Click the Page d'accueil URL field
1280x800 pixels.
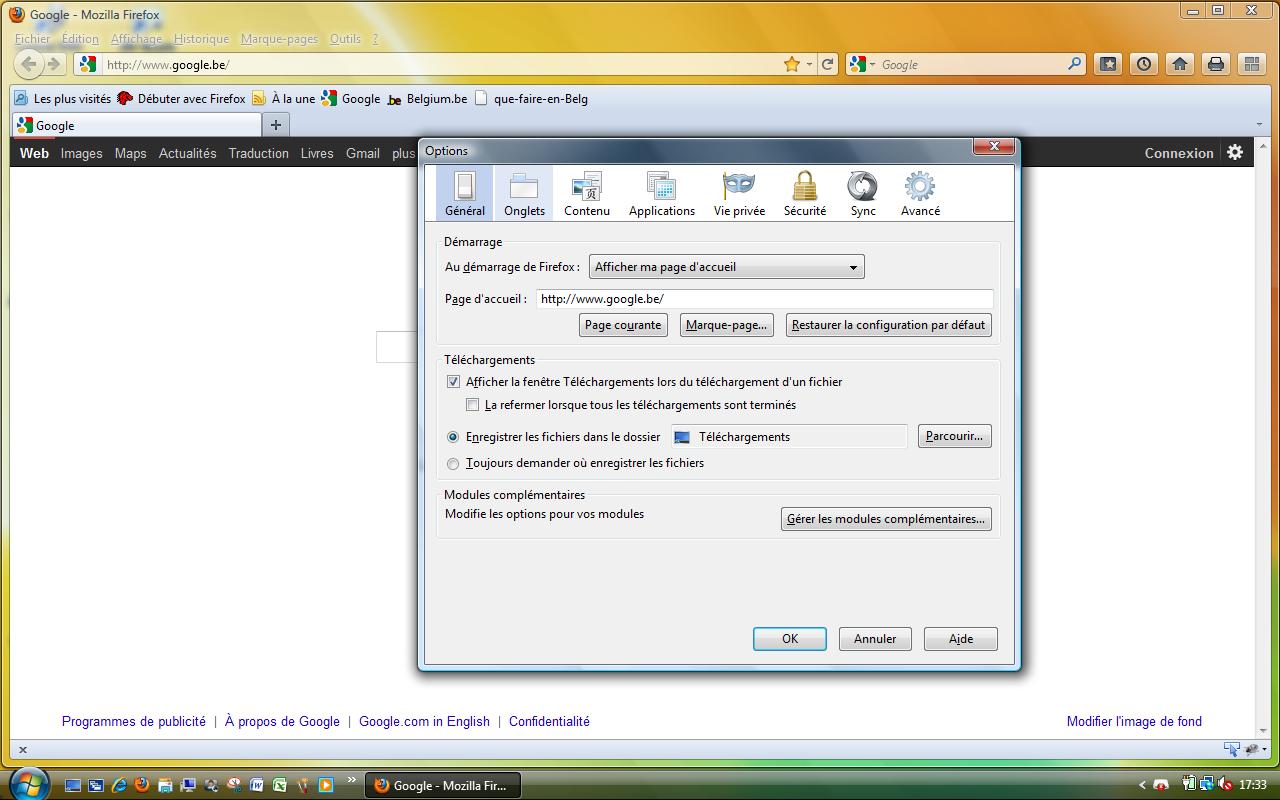coord(765,299)
